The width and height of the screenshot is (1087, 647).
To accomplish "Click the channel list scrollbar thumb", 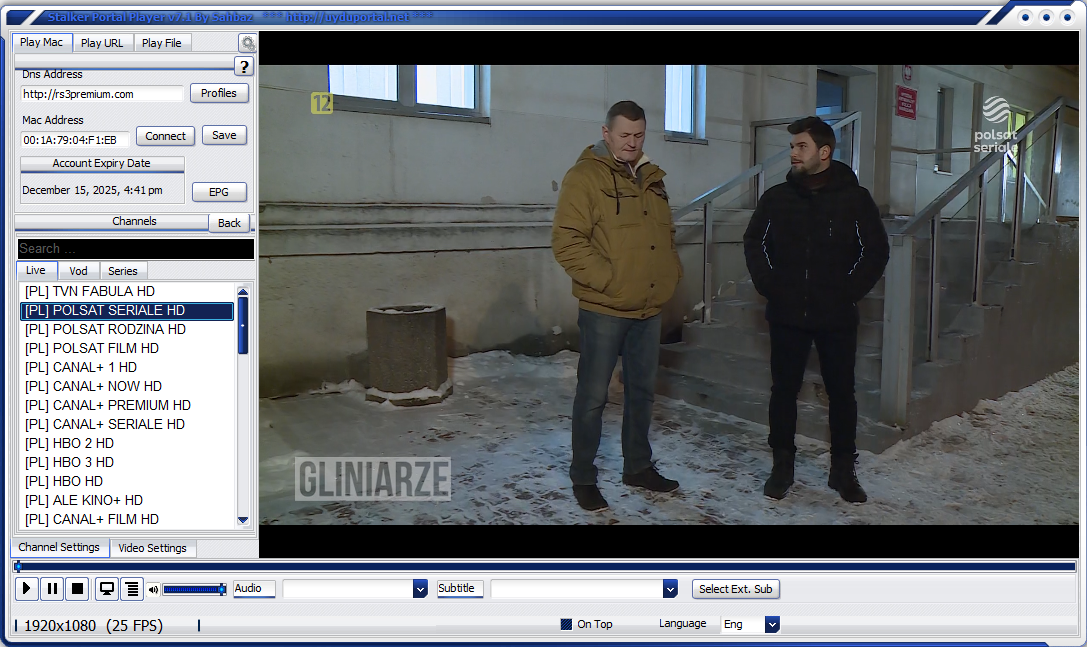I will 243,325.
